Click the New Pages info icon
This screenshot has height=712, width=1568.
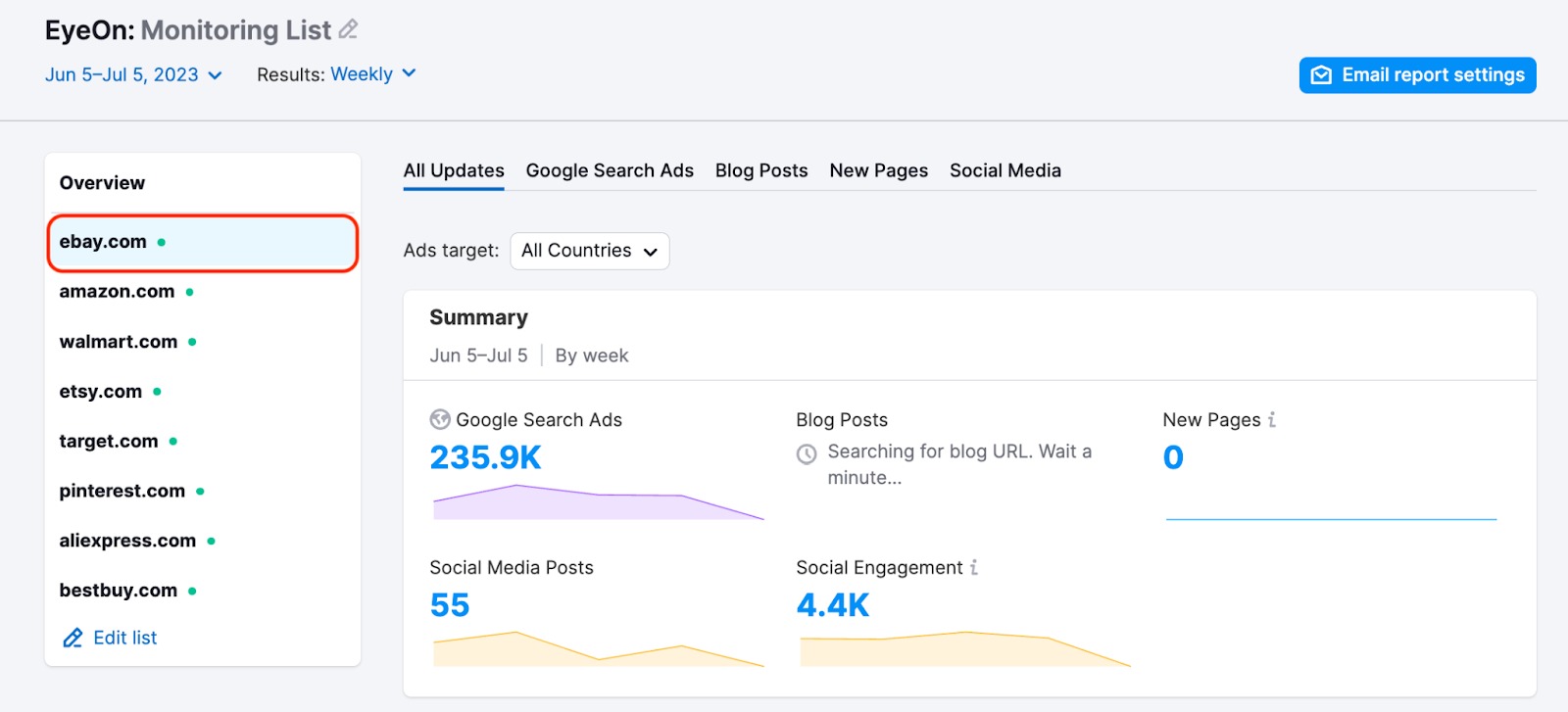pos(1272,420)
